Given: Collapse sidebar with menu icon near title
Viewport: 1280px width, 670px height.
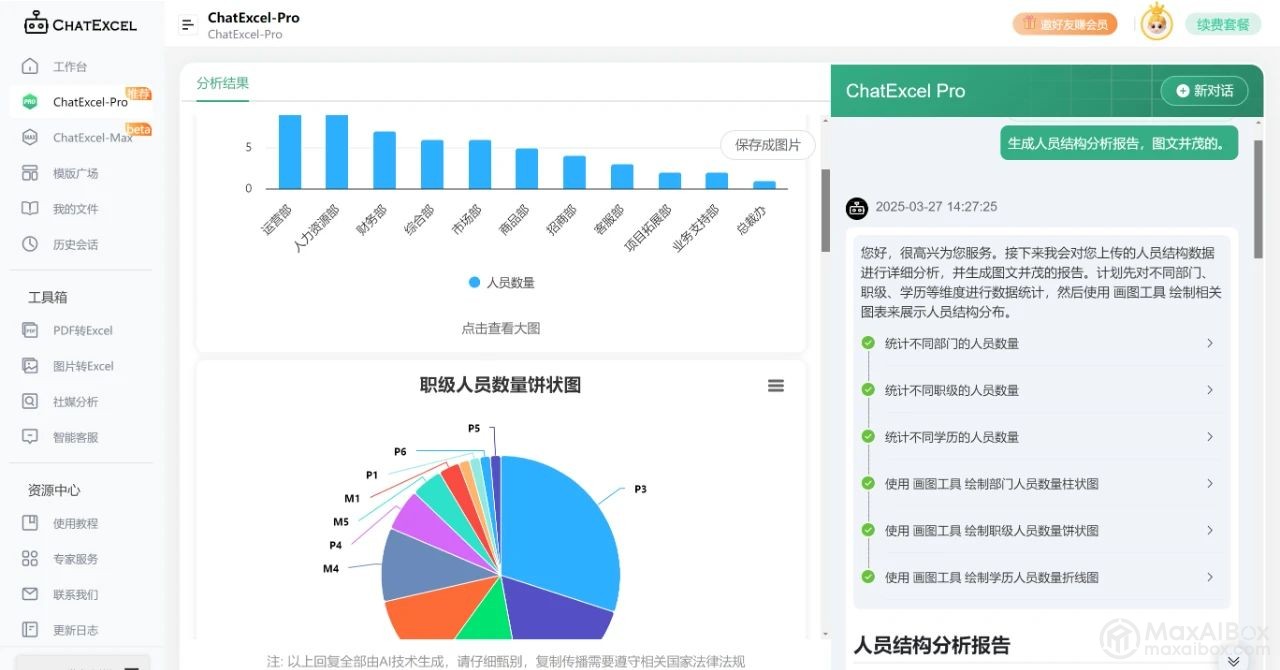Looking at the screenshot, I should pos(187,25).
